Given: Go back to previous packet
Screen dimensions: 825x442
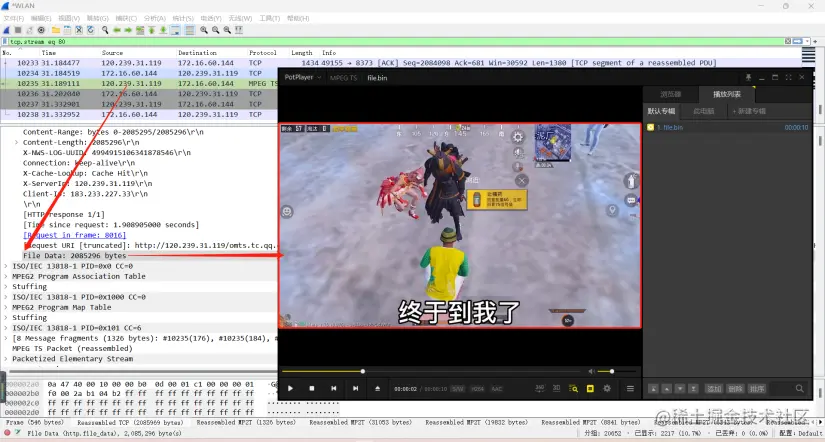Looking at the screenshot, I should click(x=117, y=30).
